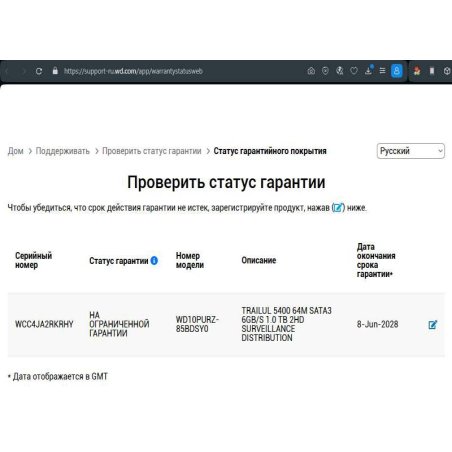Go forward with the browser forward arrow
The image size is (452, 452).
tap(24, 71)
